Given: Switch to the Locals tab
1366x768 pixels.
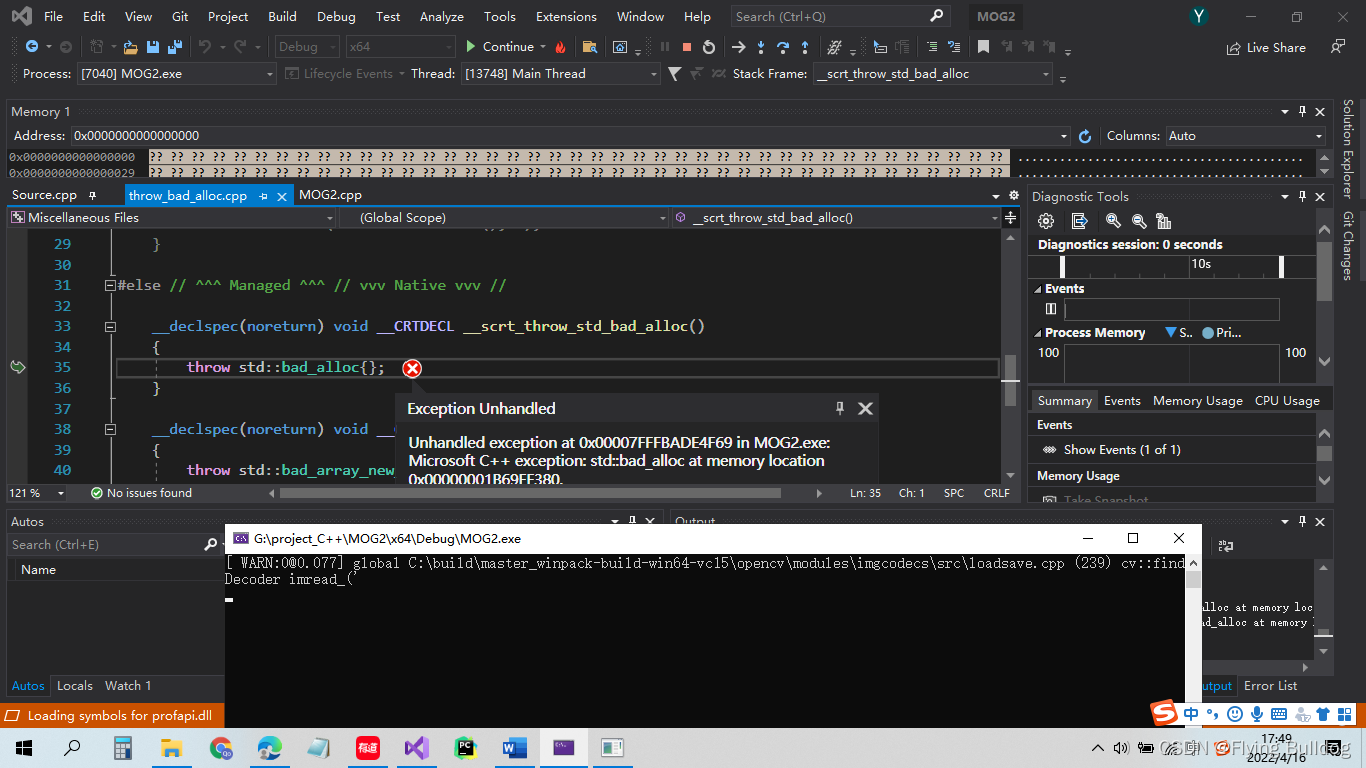Looking at the screenshot, I should point(75,686).
